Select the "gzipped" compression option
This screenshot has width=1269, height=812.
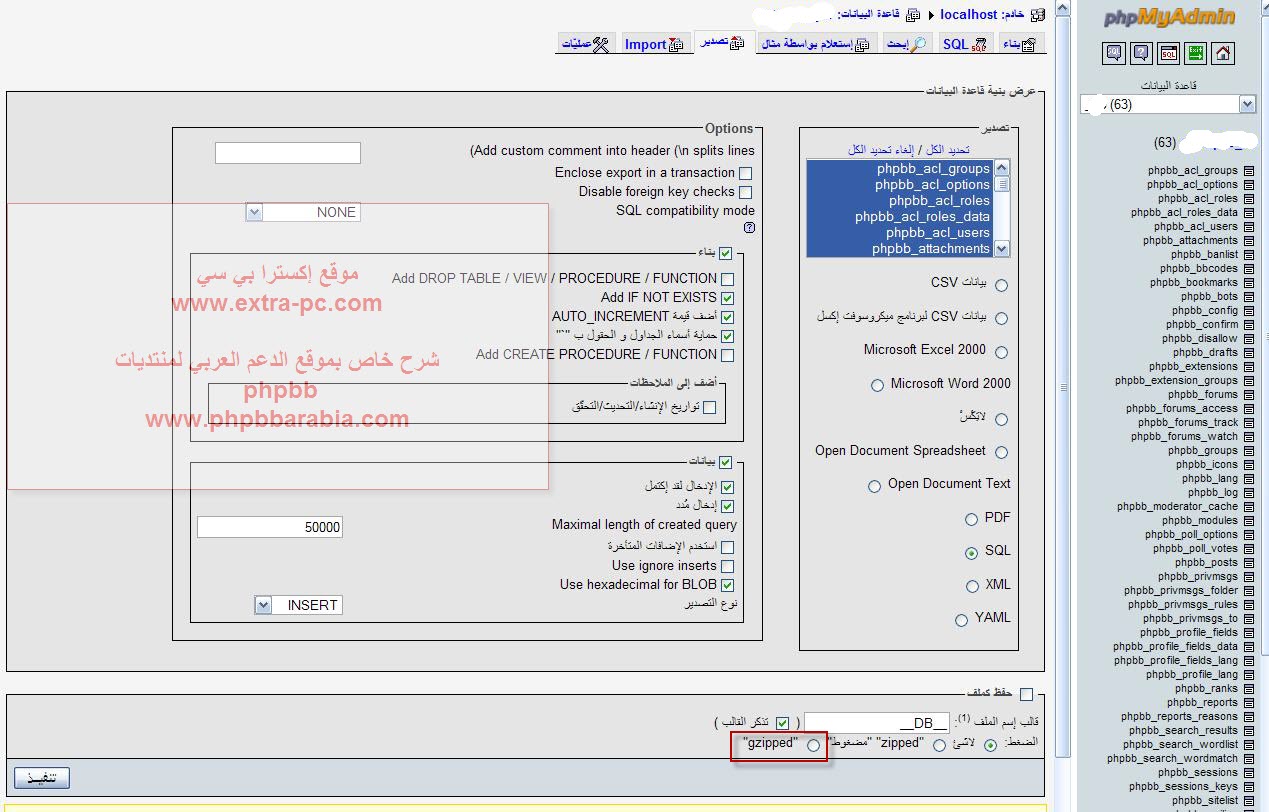[813, 745]
